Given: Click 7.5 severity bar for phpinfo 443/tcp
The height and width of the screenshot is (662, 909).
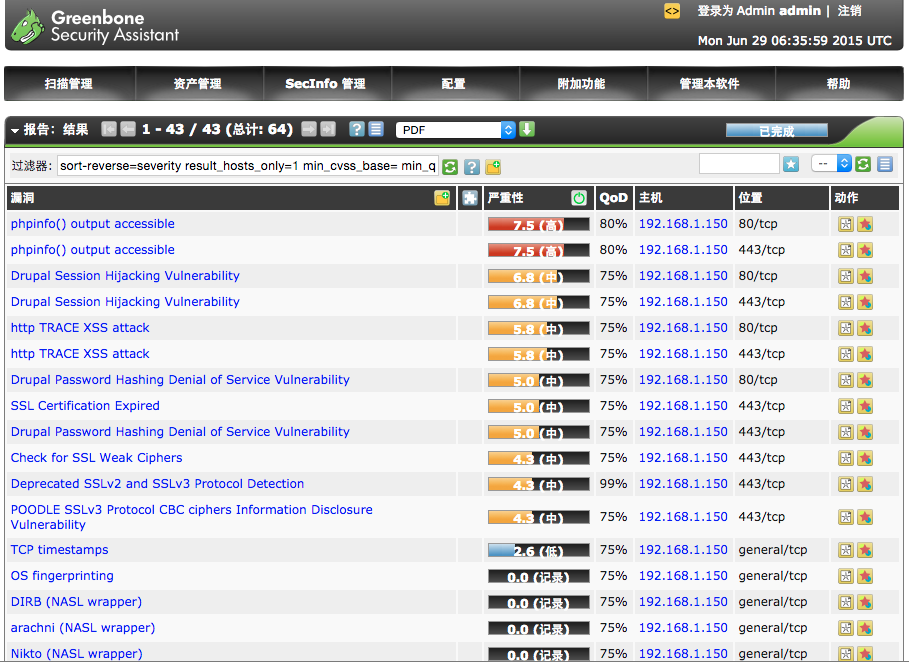Looking at the screenshot, I should point(539,250).
